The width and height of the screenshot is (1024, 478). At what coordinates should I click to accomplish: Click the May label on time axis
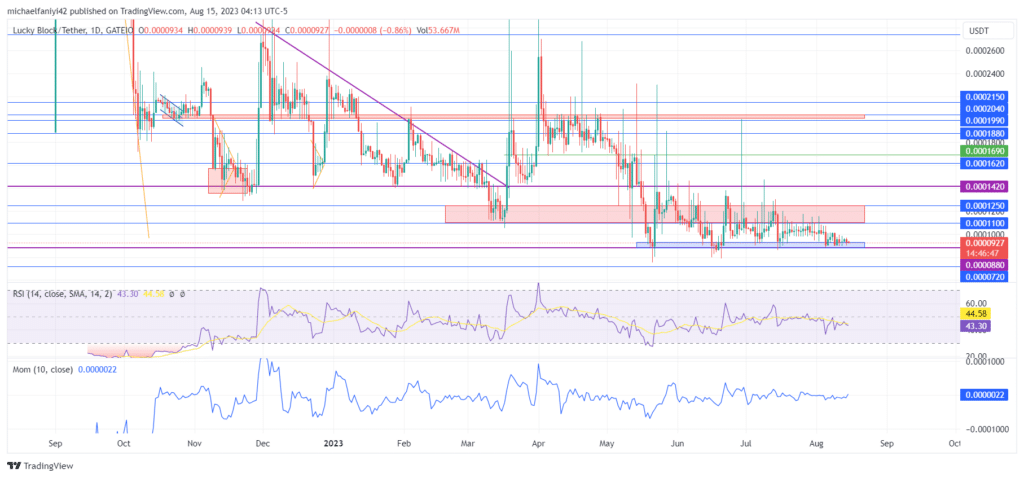click(607, 443)
